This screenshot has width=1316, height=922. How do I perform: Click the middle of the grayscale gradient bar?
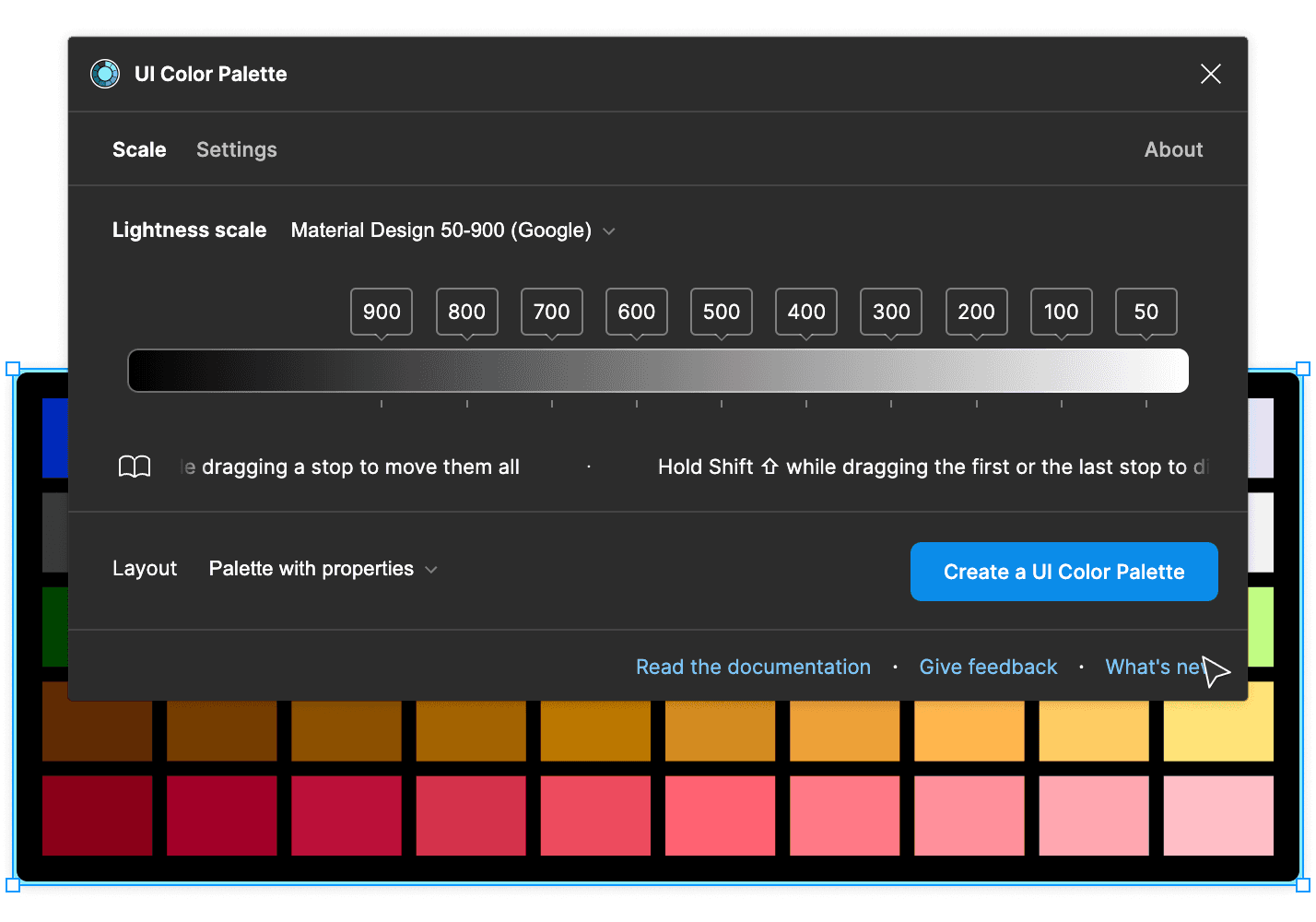click(x=658, y=370)
